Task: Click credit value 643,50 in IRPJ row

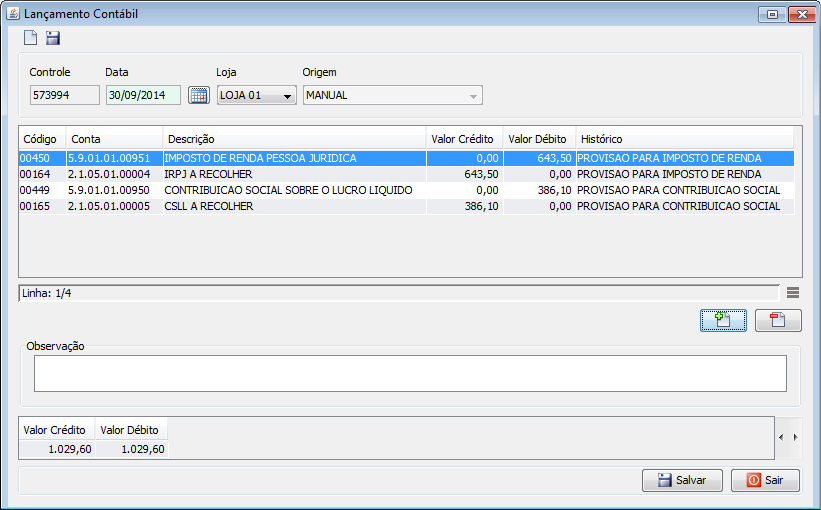Action: point(464,174)
